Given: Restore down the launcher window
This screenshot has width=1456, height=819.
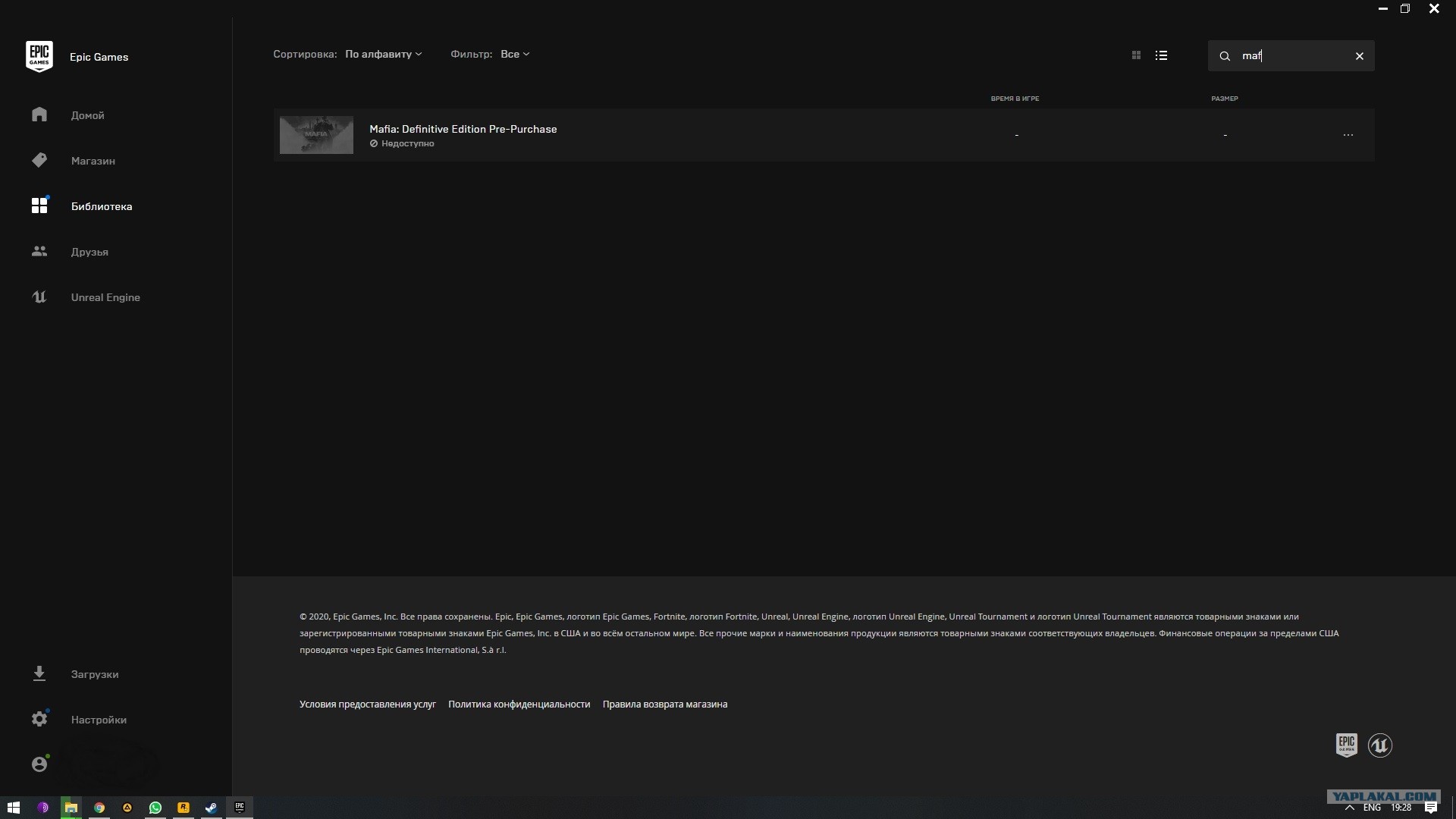Looking at the screenshot, I should [1405, 9].
